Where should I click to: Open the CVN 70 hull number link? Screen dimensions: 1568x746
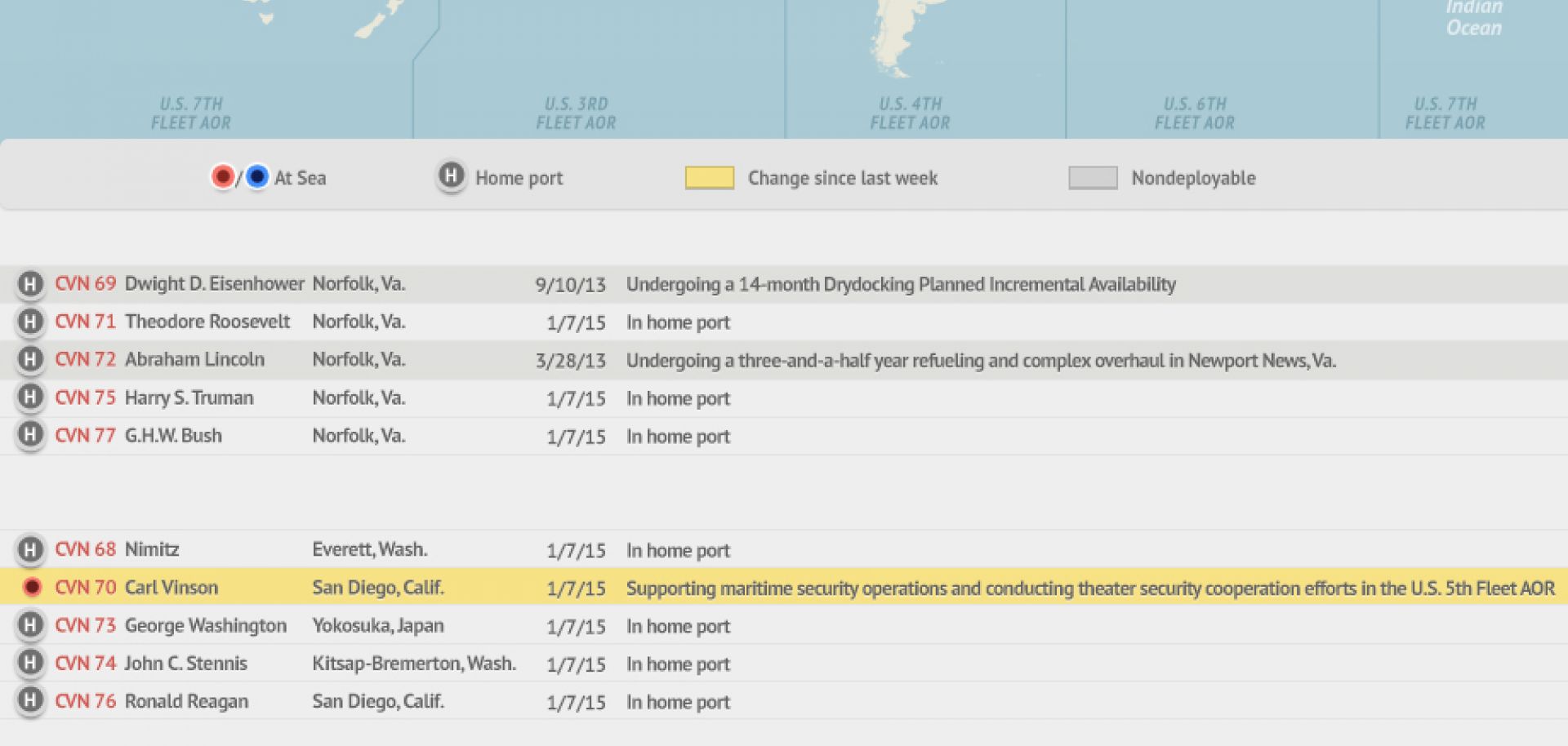tap(85, 588)
